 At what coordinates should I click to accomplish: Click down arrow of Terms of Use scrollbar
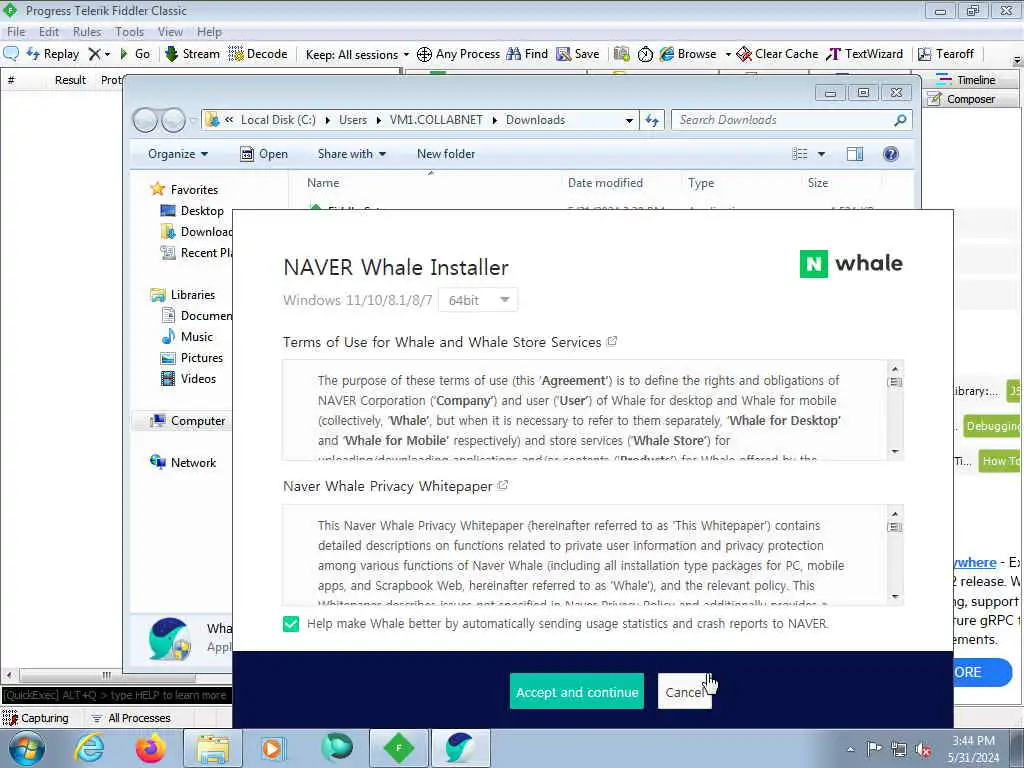[x=895, y=452]
